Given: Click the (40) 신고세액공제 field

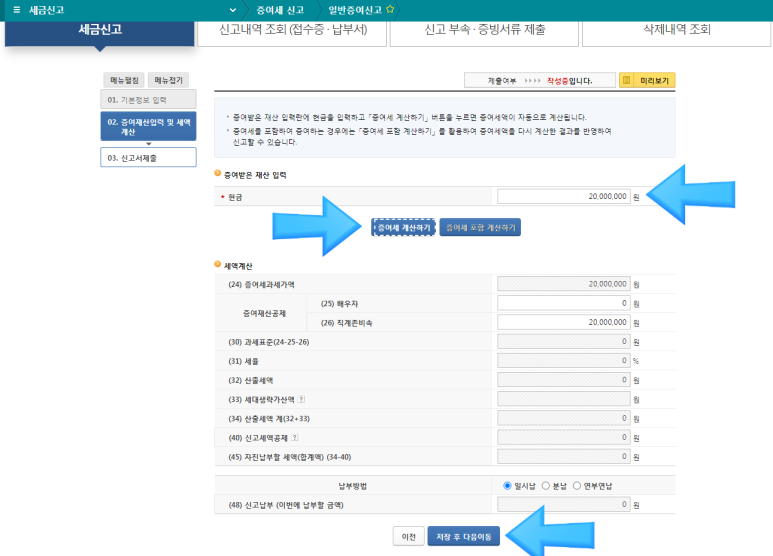Looking at the screenshot, I should [x=563, y=438].
